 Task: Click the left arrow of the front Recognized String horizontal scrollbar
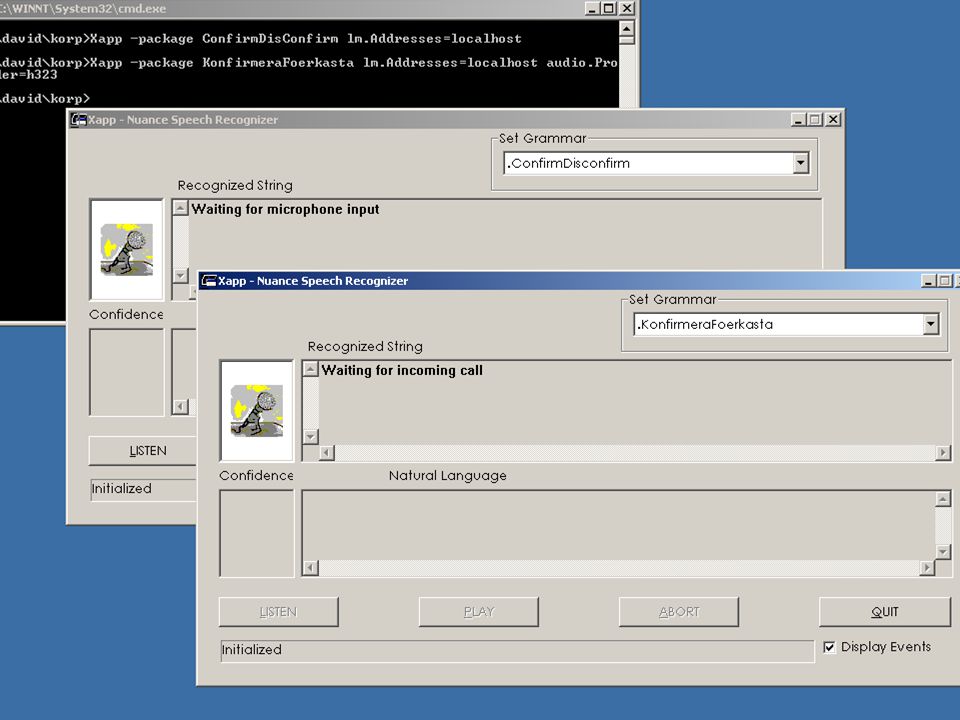click(327, 452)
